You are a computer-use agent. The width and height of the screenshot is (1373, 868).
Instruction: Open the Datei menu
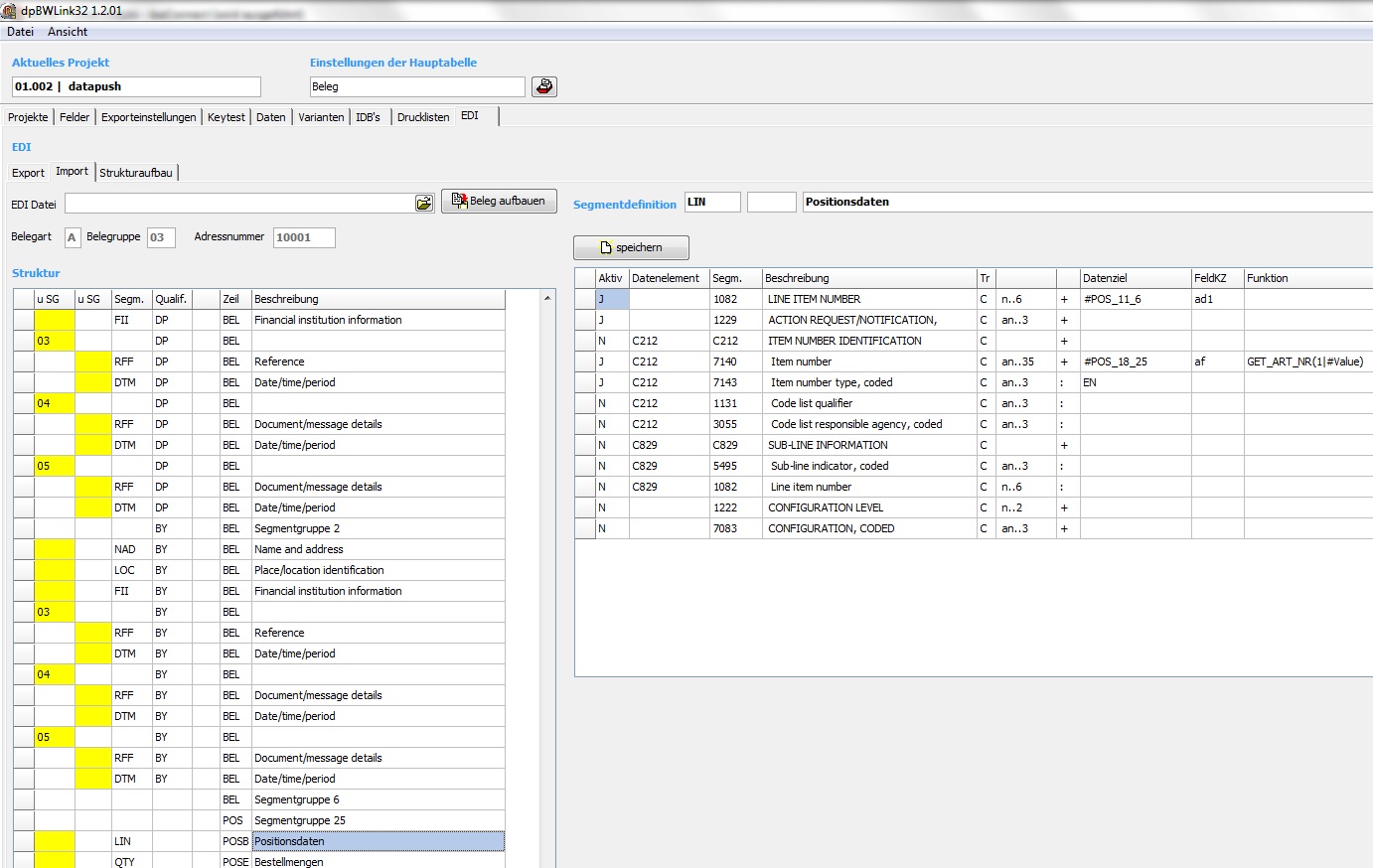pos(20,32)
